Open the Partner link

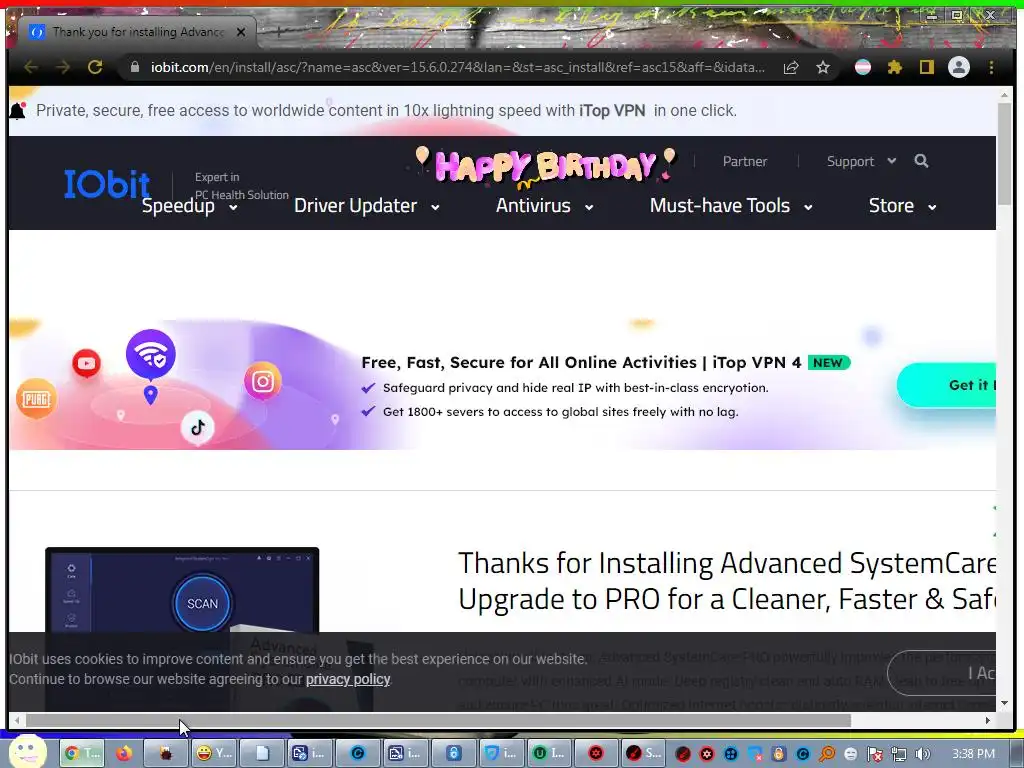(x=744, y=161)
